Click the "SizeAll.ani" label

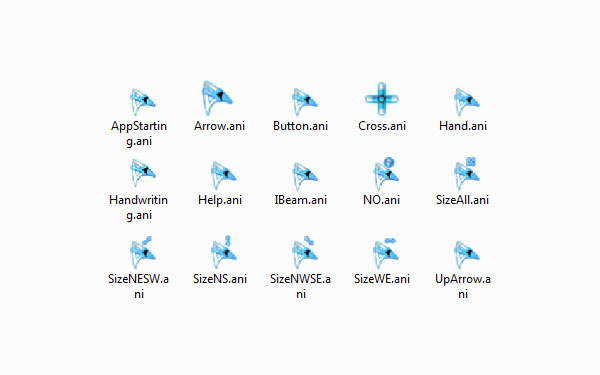click(x=463, y=200)
